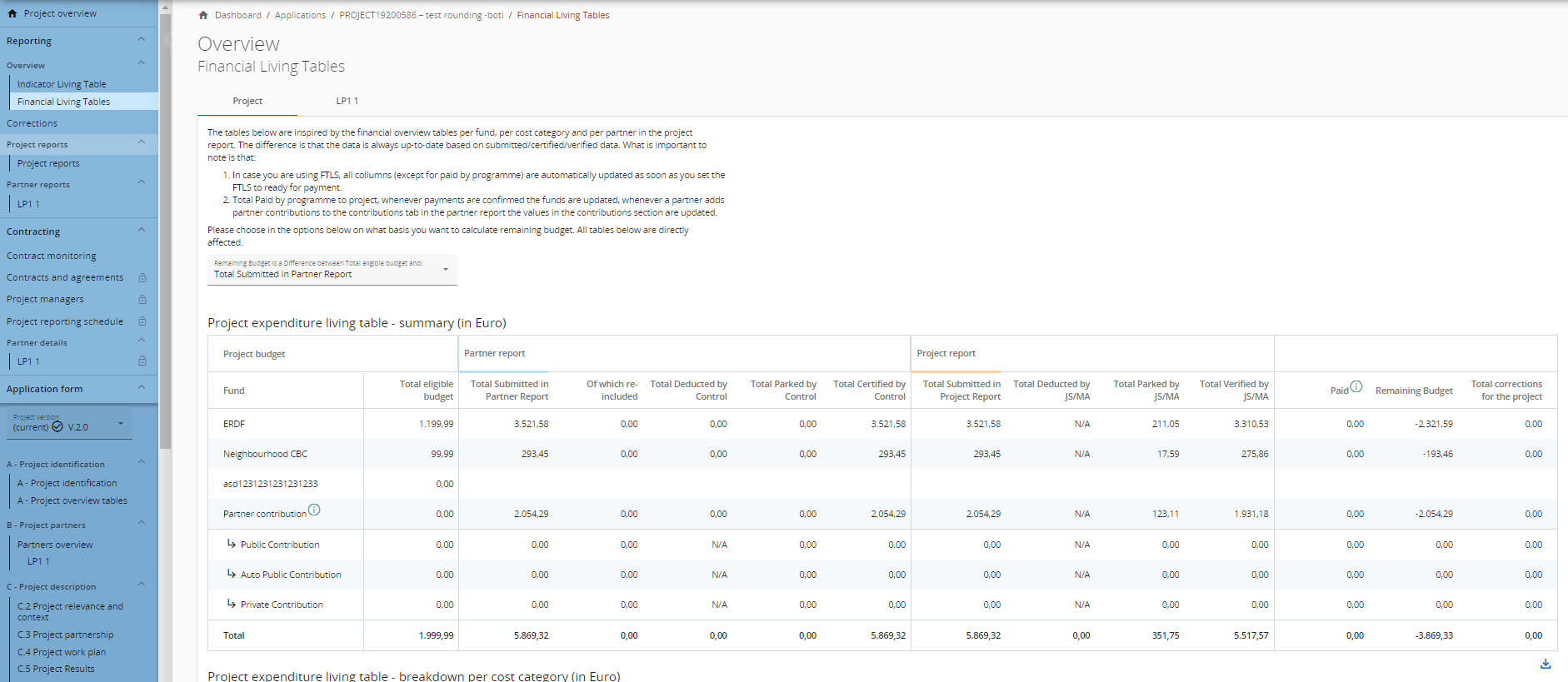Select the Project tab
1568x682 pixels.
tap(247, 101)
